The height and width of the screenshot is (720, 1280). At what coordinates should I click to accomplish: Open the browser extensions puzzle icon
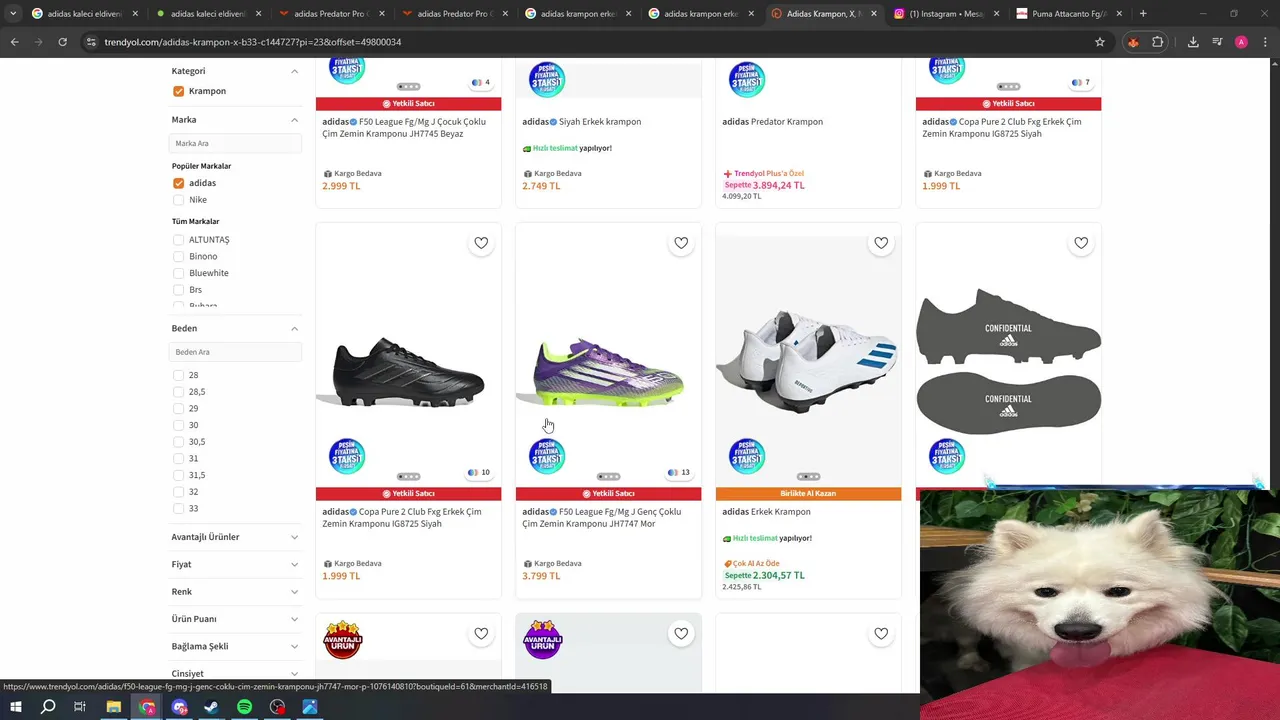click(1158, 42)
